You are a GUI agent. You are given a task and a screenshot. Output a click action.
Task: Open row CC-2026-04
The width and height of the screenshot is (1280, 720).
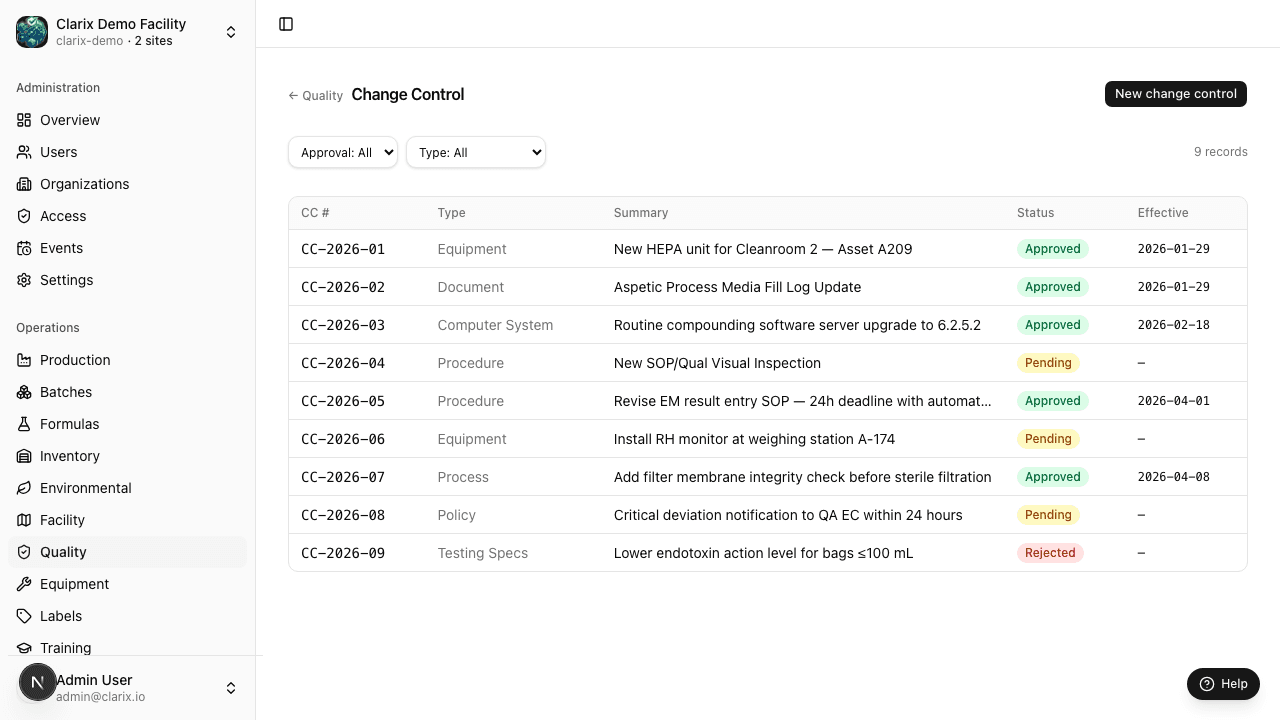point(768,363)
